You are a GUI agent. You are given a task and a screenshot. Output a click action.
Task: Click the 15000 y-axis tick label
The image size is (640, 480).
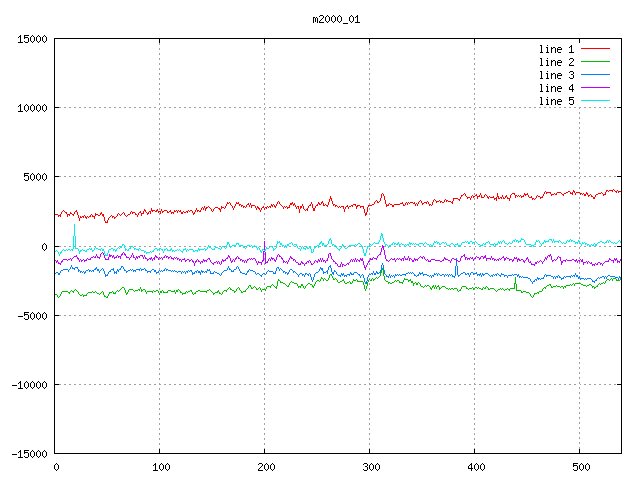(31, 39)
